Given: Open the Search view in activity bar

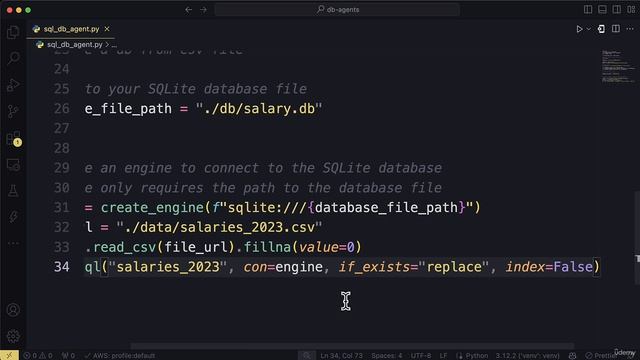Looking at the screenshot, I should click(x=13, y=58).
